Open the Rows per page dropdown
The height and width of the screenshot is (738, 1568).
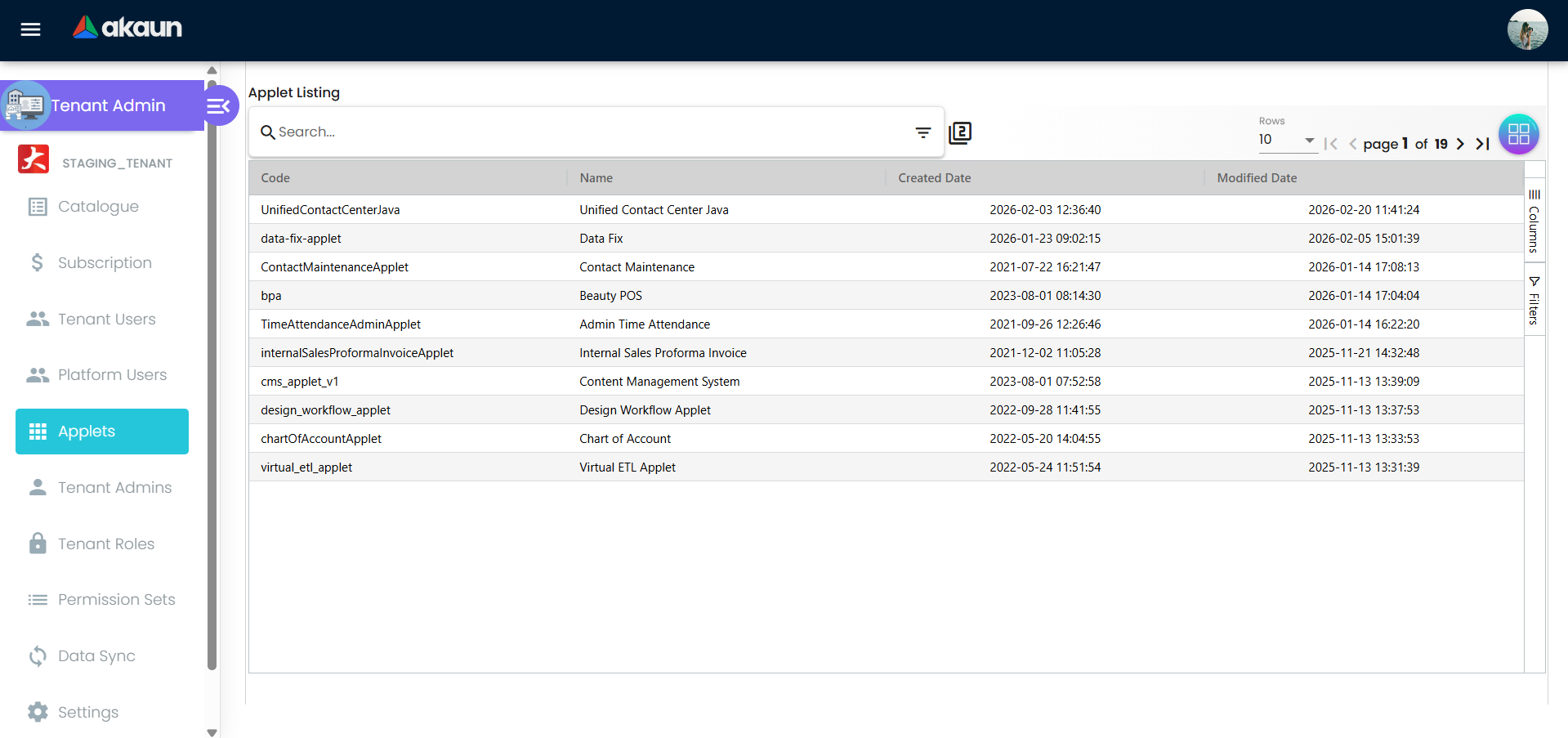coord(1287,140)
